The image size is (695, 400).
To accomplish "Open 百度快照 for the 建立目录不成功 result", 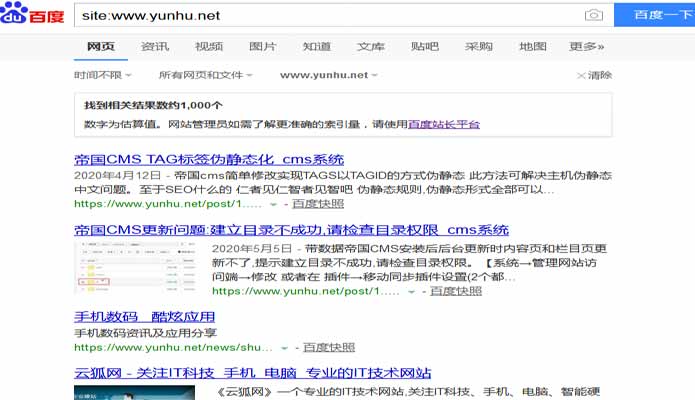I will tap(456, 291).
